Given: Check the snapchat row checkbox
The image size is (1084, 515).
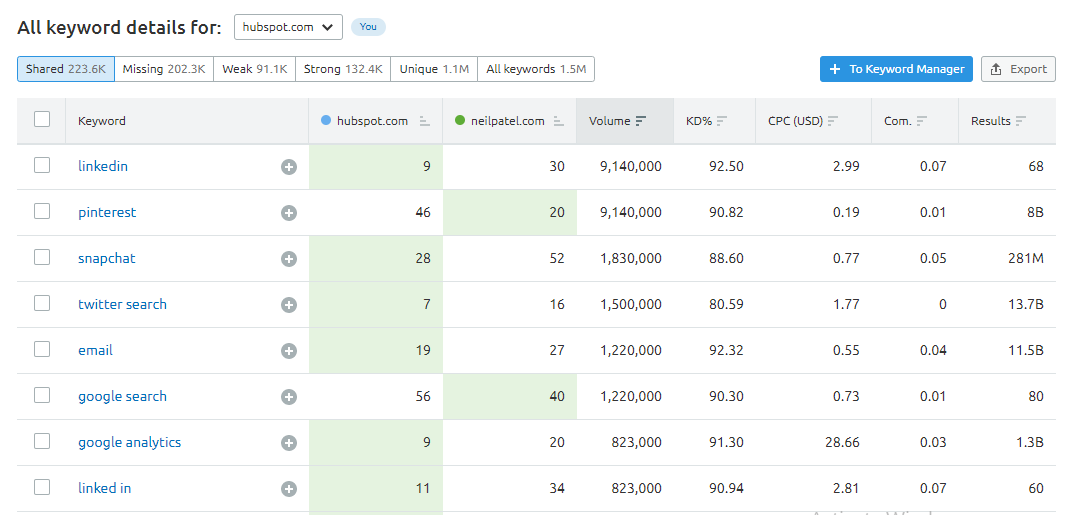Looking at the screenshot, I should [x=42, y=256].
